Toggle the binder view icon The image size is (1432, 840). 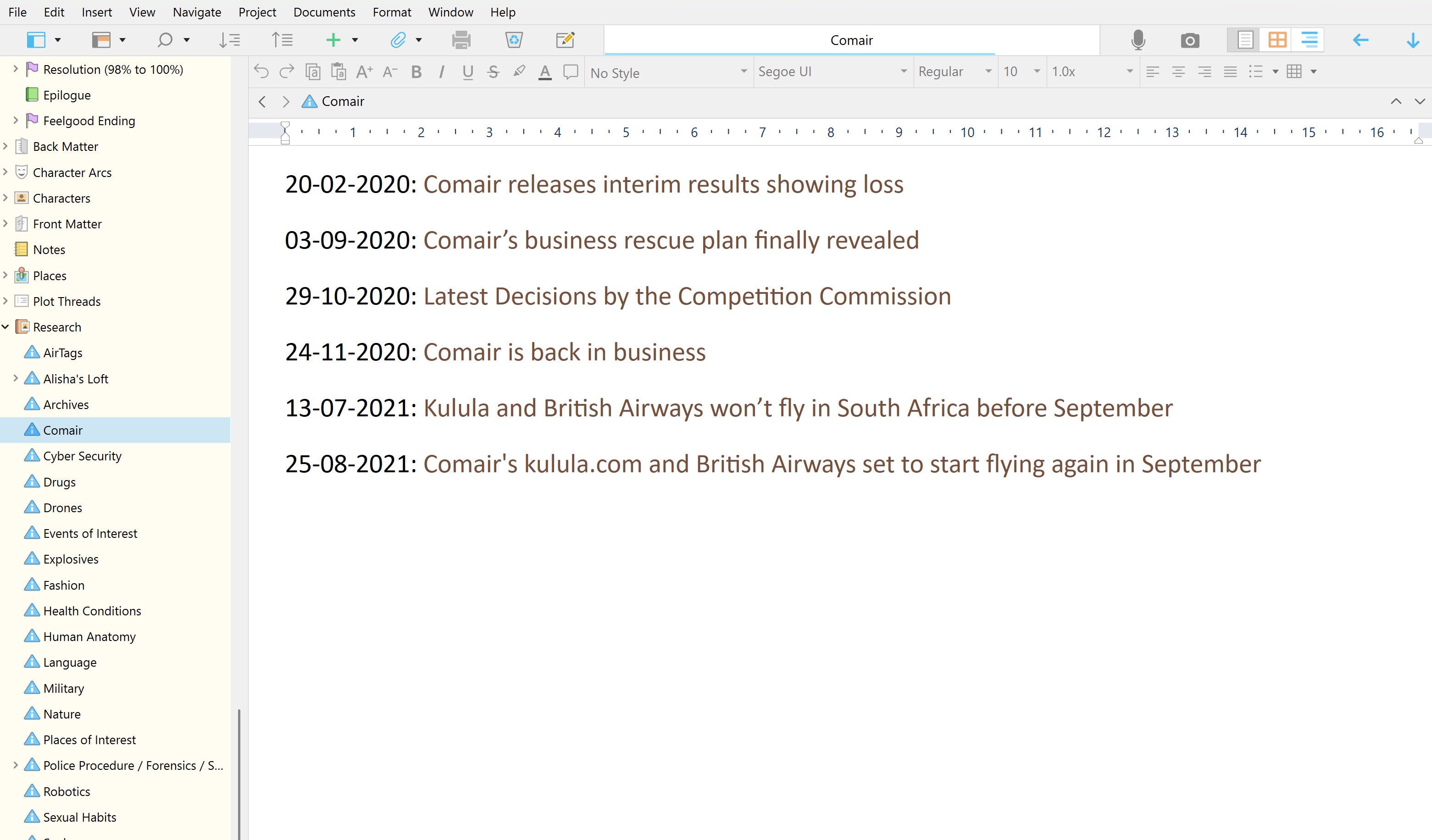point(36,40)
